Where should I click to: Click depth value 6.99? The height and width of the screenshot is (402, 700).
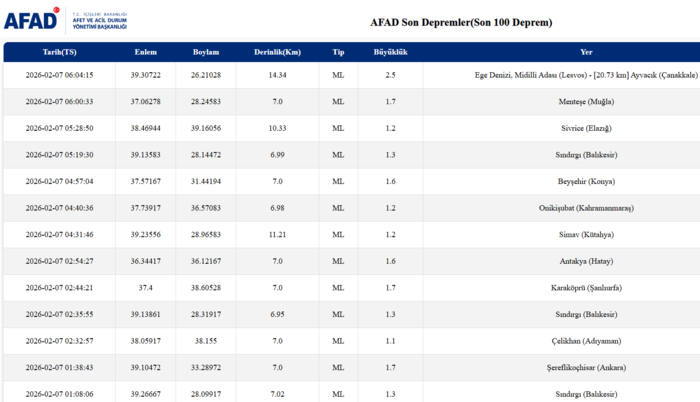point(277,155)
